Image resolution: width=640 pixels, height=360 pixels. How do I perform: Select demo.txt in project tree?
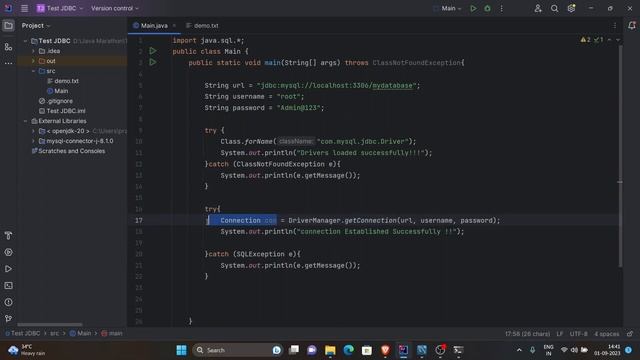(x=63, y=81)
